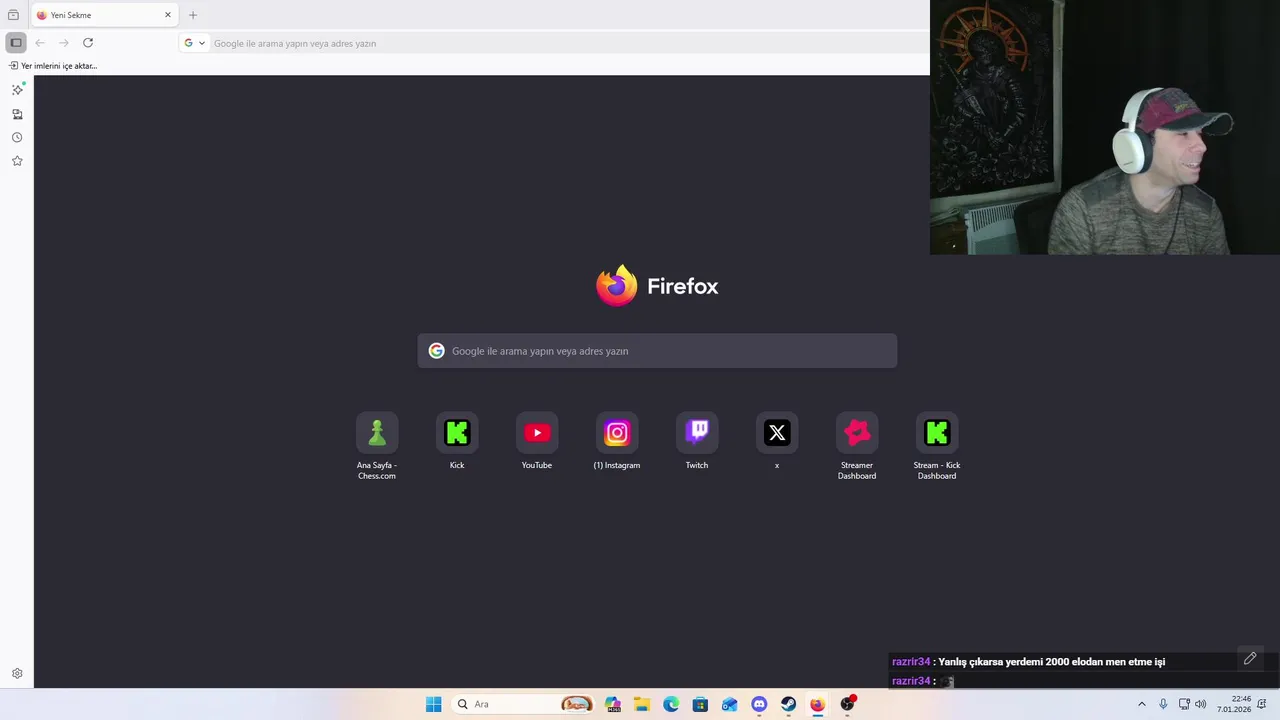Toggle the Firefox sidebar button

click(x=16, y=43)
